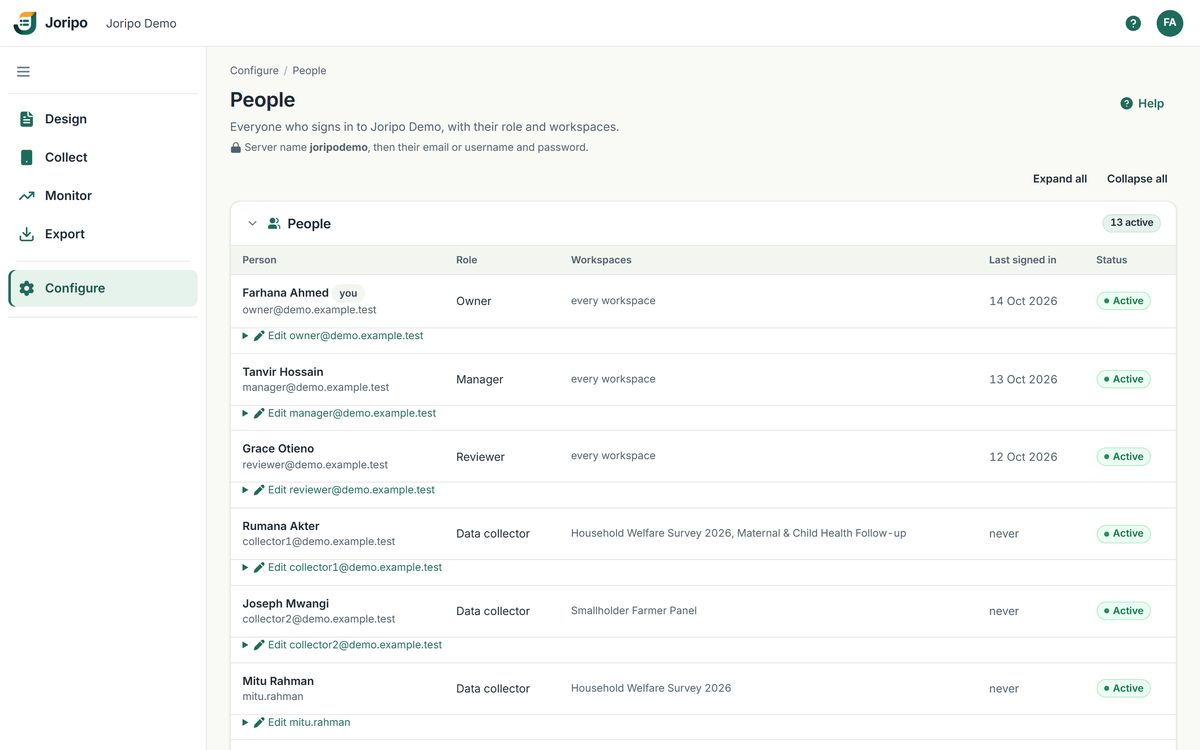
Task: Select the Configure menu item
Action: 103,288
